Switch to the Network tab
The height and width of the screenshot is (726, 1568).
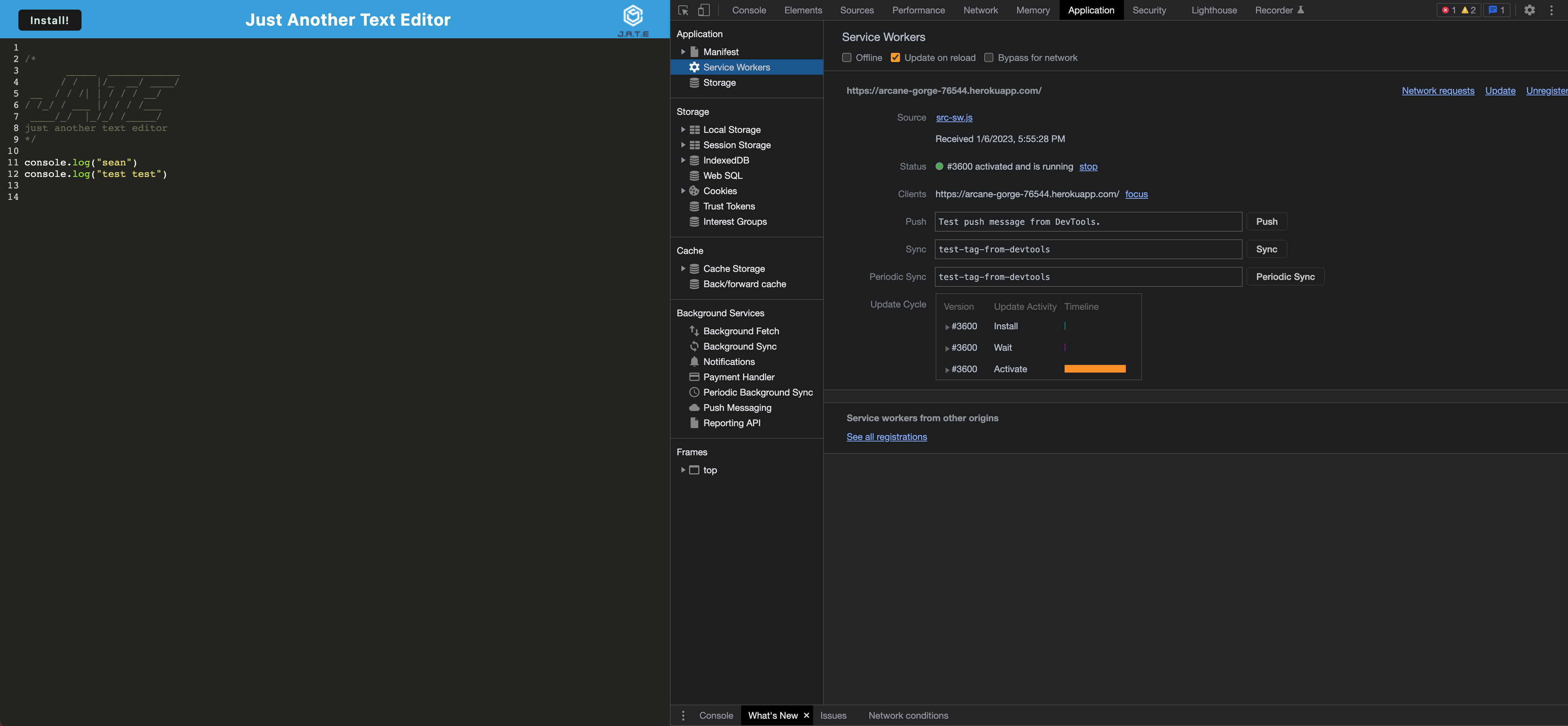click(x=980, y=10)
